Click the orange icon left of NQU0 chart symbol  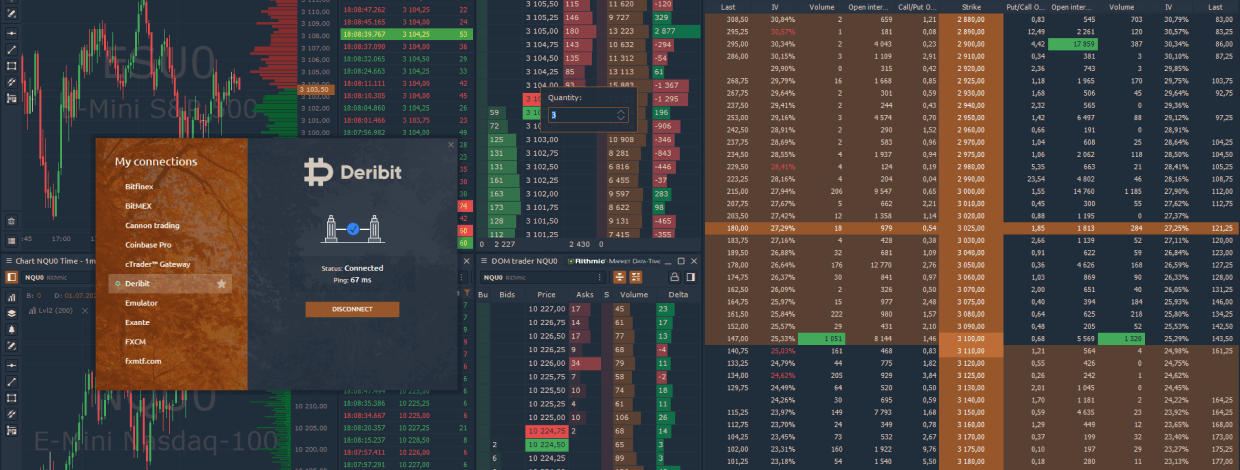[x=10, y=276]
